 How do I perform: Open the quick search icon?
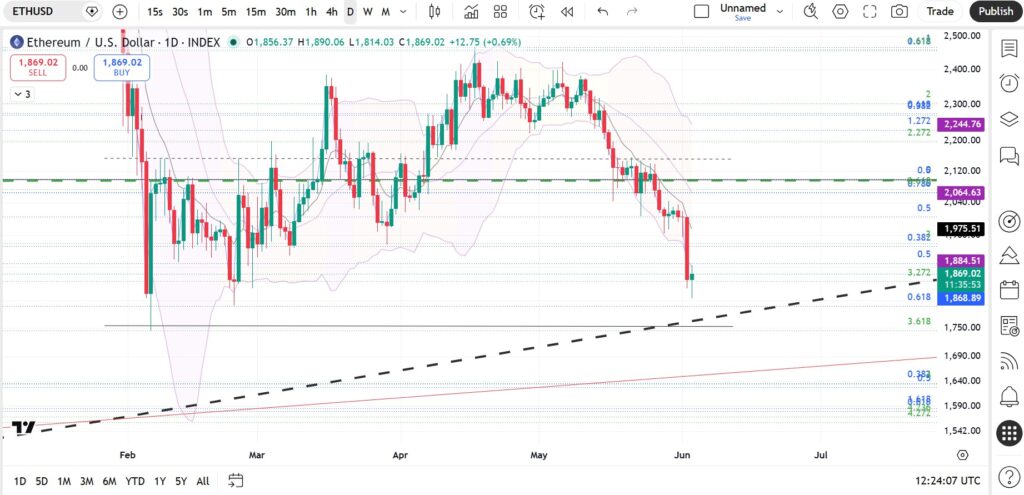[x=810, y=11]
